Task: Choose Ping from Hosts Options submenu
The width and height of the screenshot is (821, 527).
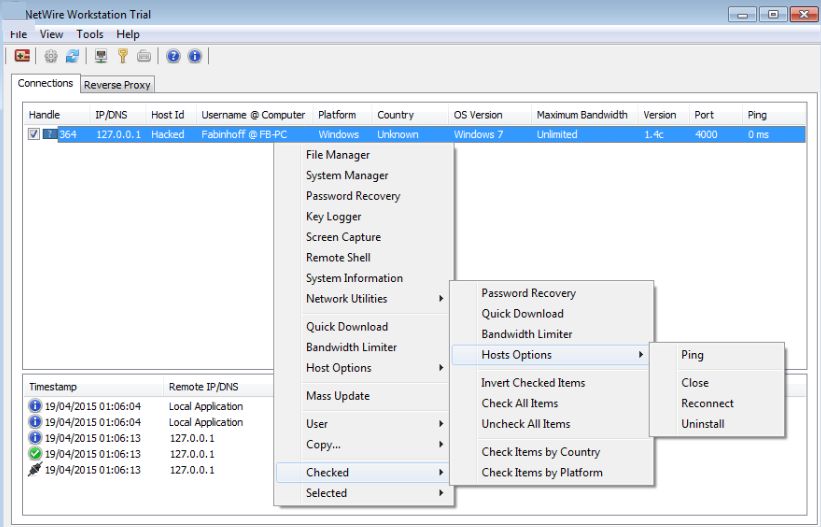Action: [692, 355]
